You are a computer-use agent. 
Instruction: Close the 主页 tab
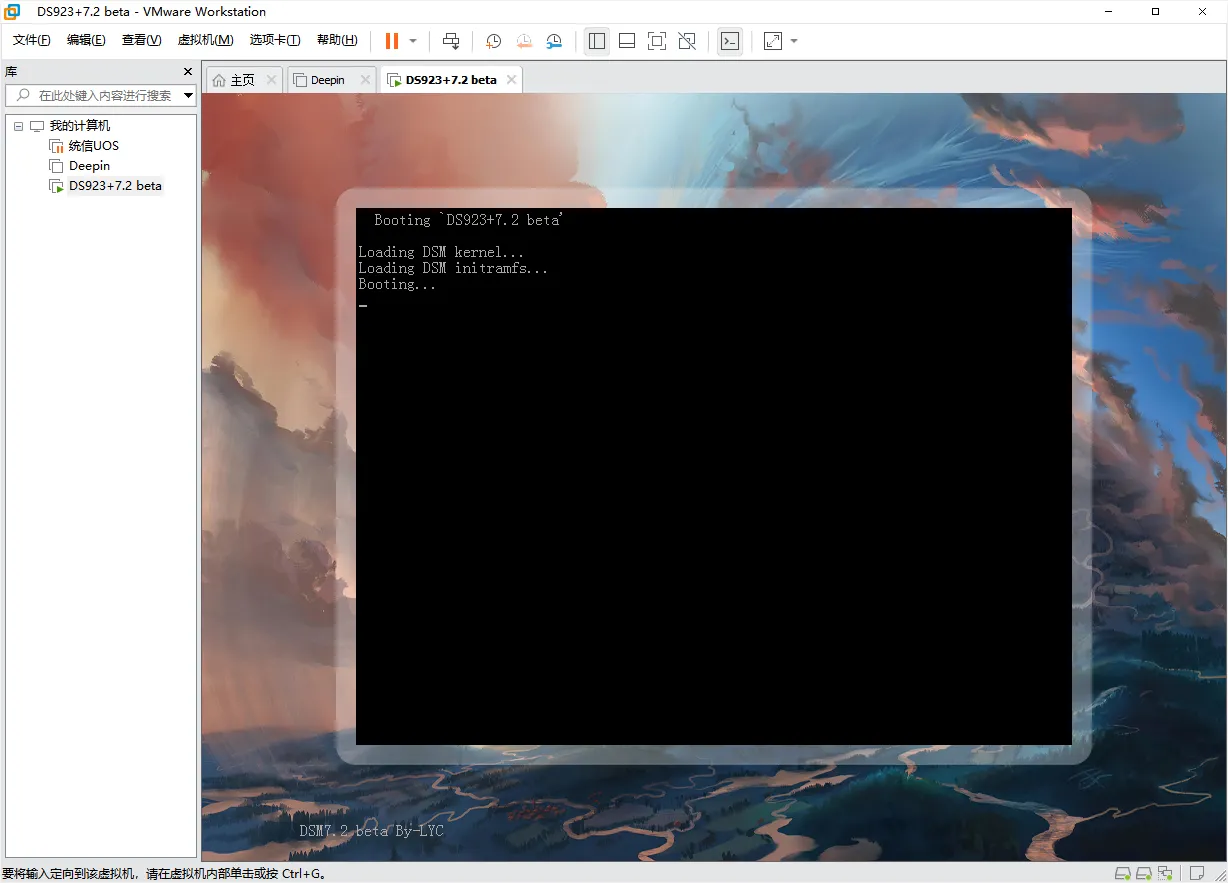tap(273, 80)
